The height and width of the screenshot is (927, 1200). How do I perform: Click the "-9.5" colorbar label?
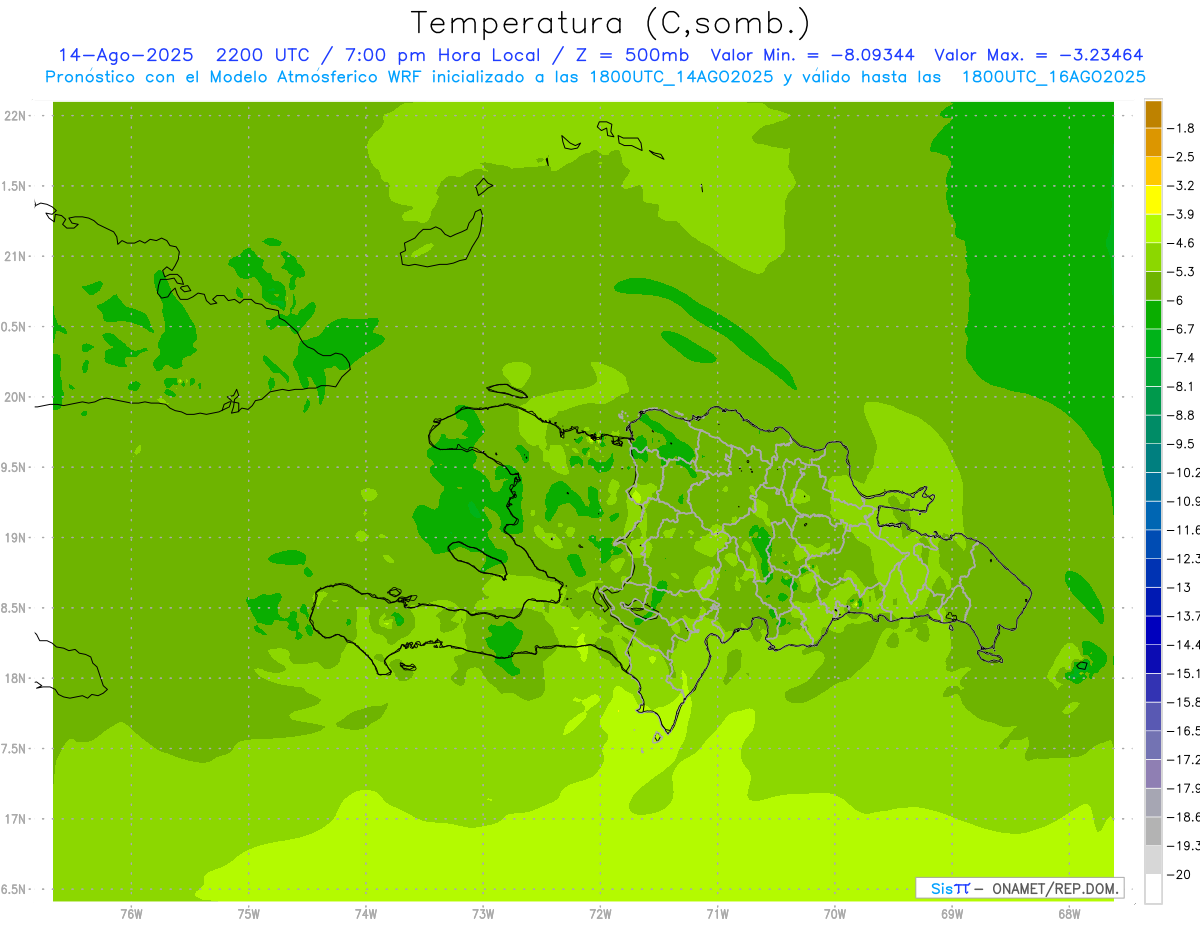pos(1181,443)
